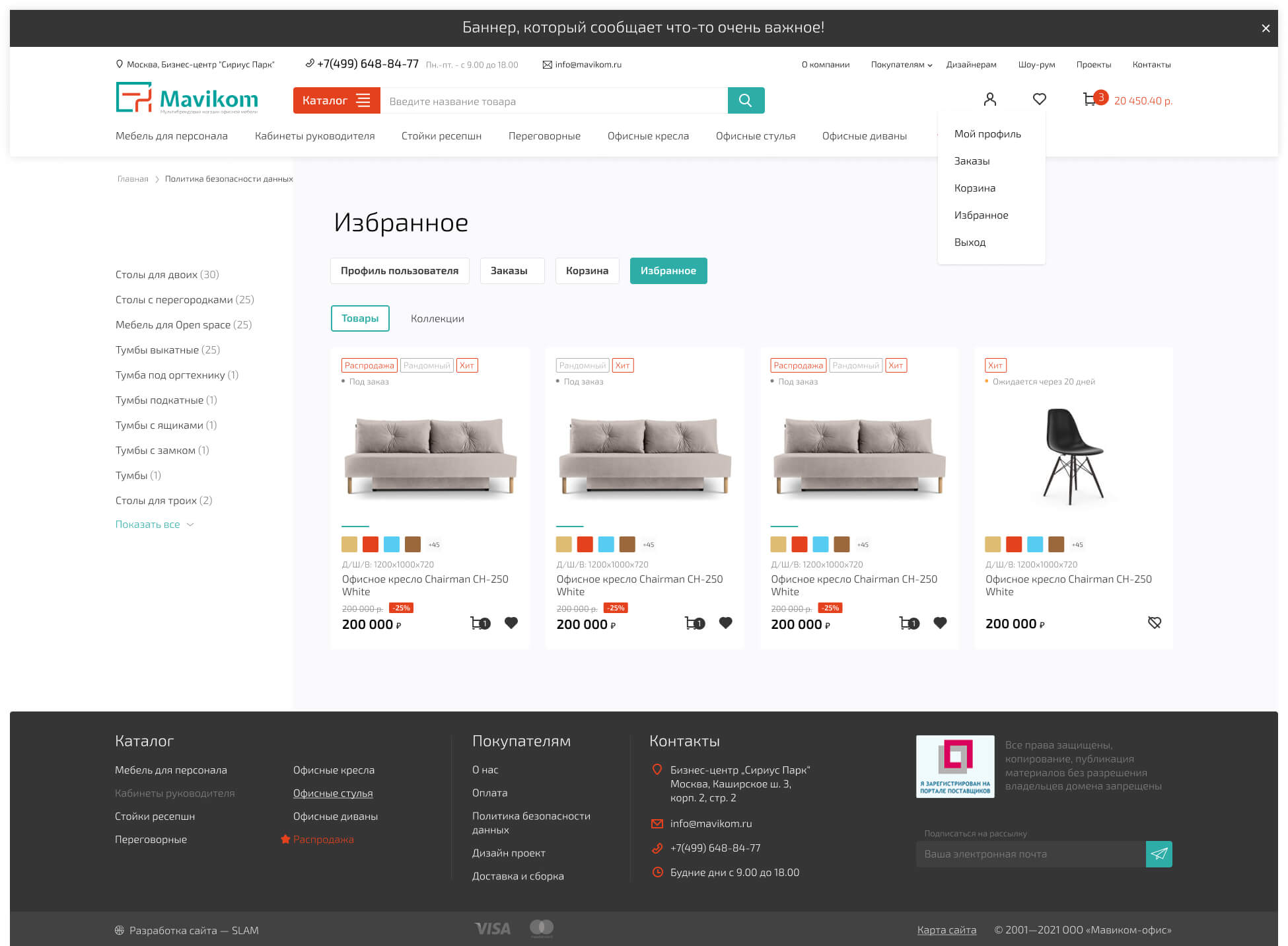Open the user profile icon
The width and height of the screenshot is (1288, 946).
click(x=989, y=99)
